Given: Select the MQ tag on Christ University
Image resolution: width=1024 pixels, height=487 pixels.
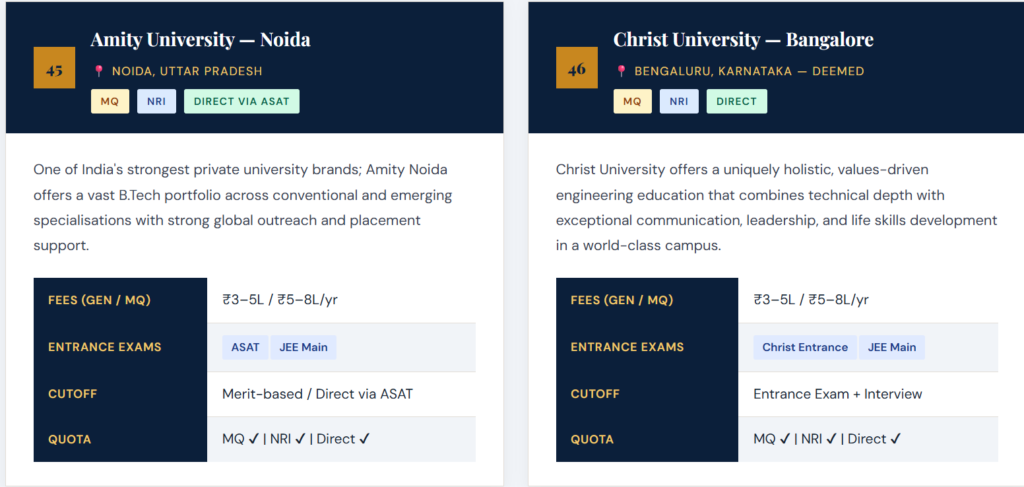Looking at the screenshot, I should [632, 101].
